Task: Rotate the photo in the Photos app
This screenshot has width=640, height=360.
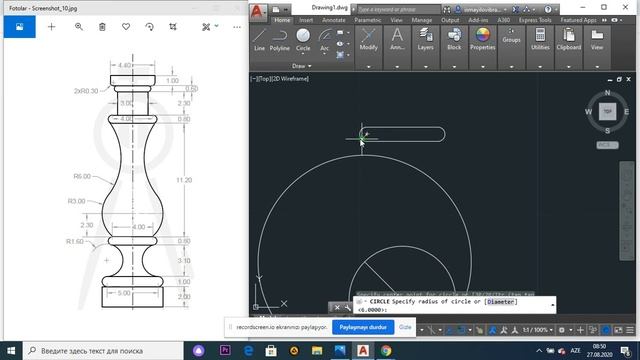Action: tap(149, 27)
